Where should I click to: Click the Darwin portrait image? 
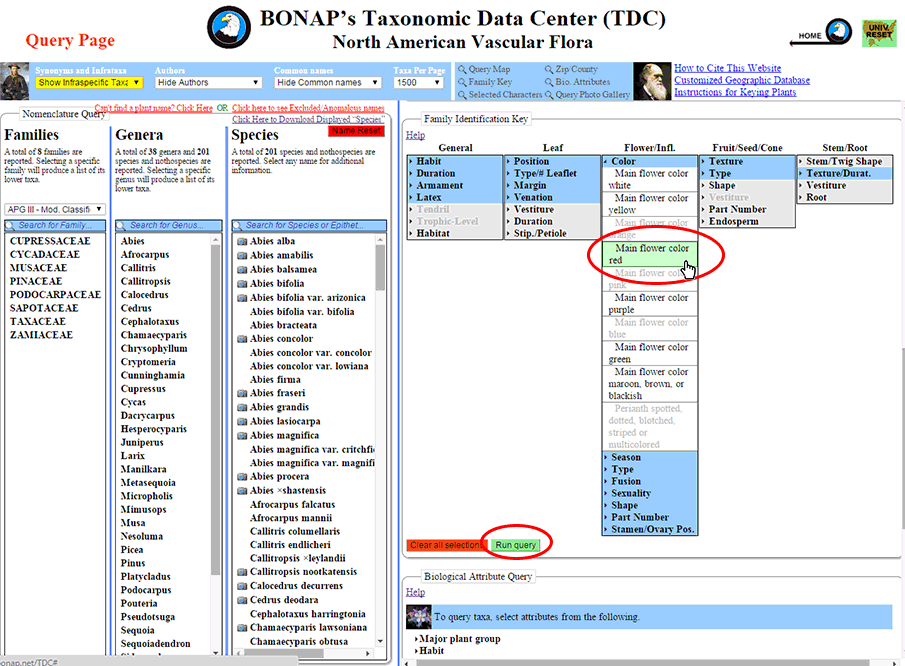[652, 81]
